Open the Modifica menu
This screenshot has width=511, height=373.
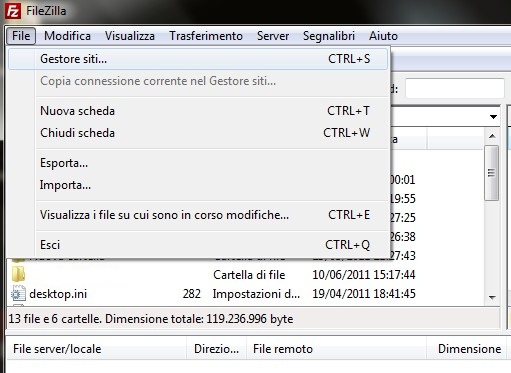67,36
